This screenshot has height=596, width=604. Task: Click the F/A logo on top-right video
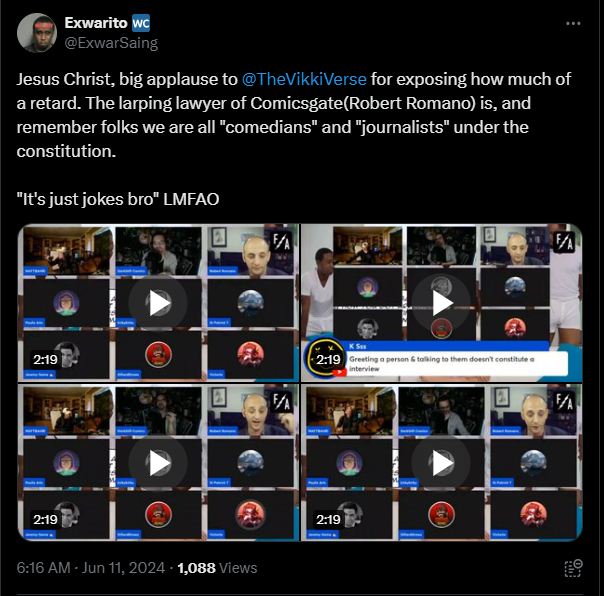coord(564,242)
